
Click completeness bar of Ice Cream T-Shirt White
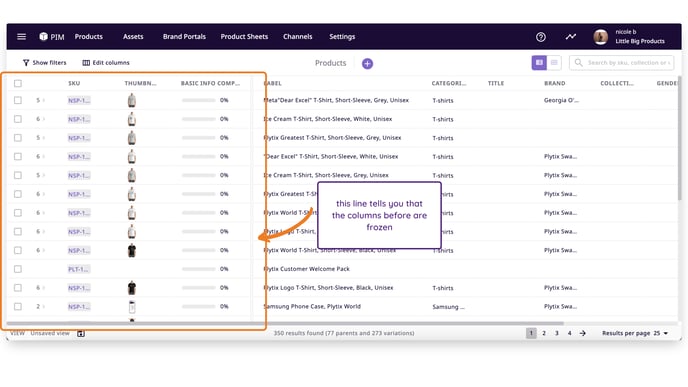pos(199,119)
